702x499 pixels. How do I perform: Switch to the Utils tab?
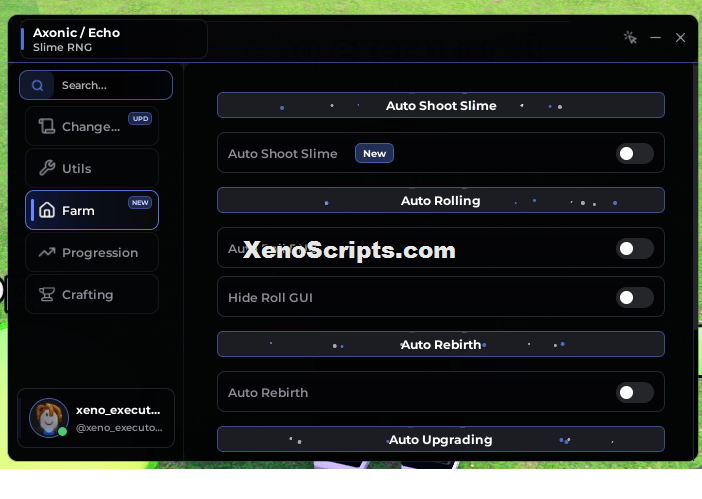pyautogui.click(x=92, y=168)
